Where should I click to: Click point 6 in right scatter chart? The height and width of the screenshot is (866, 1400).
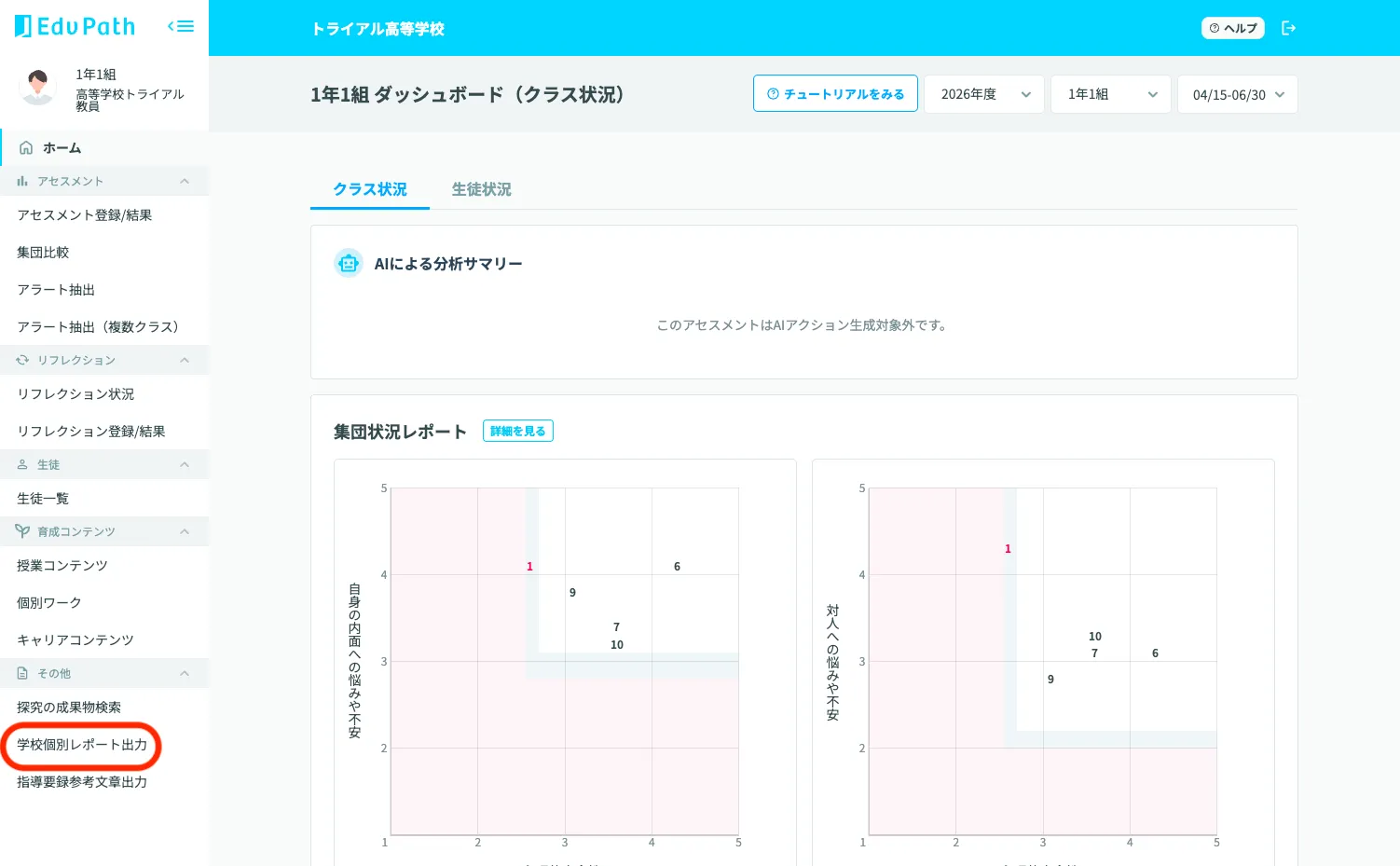coord(1155,653)
